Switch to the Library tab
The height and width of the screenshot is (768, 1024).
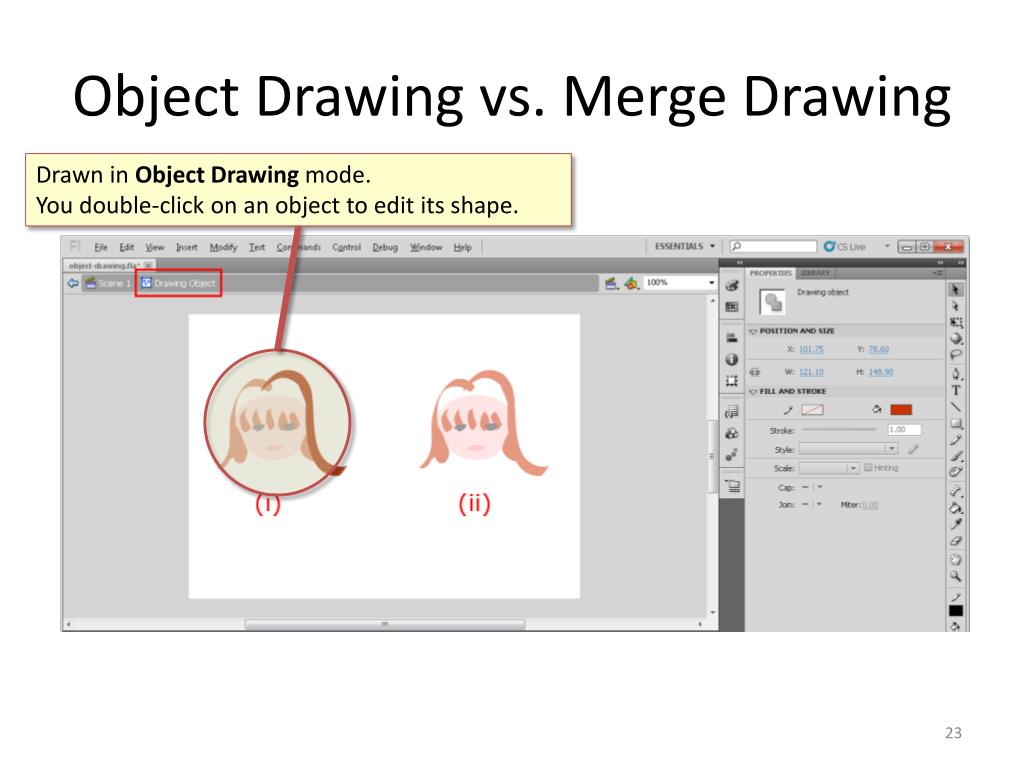[815, 272]
